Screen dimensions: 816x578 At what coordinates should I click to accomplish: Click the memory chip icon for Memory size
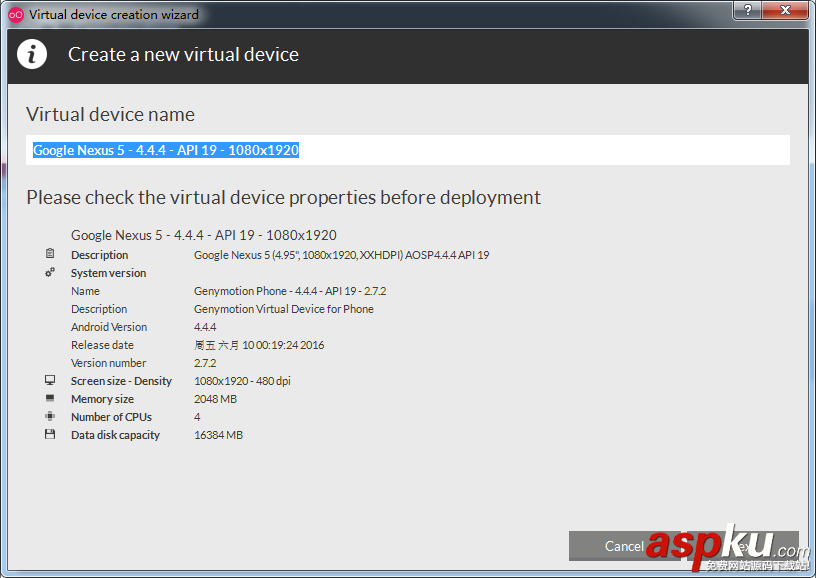click(50, 399)
